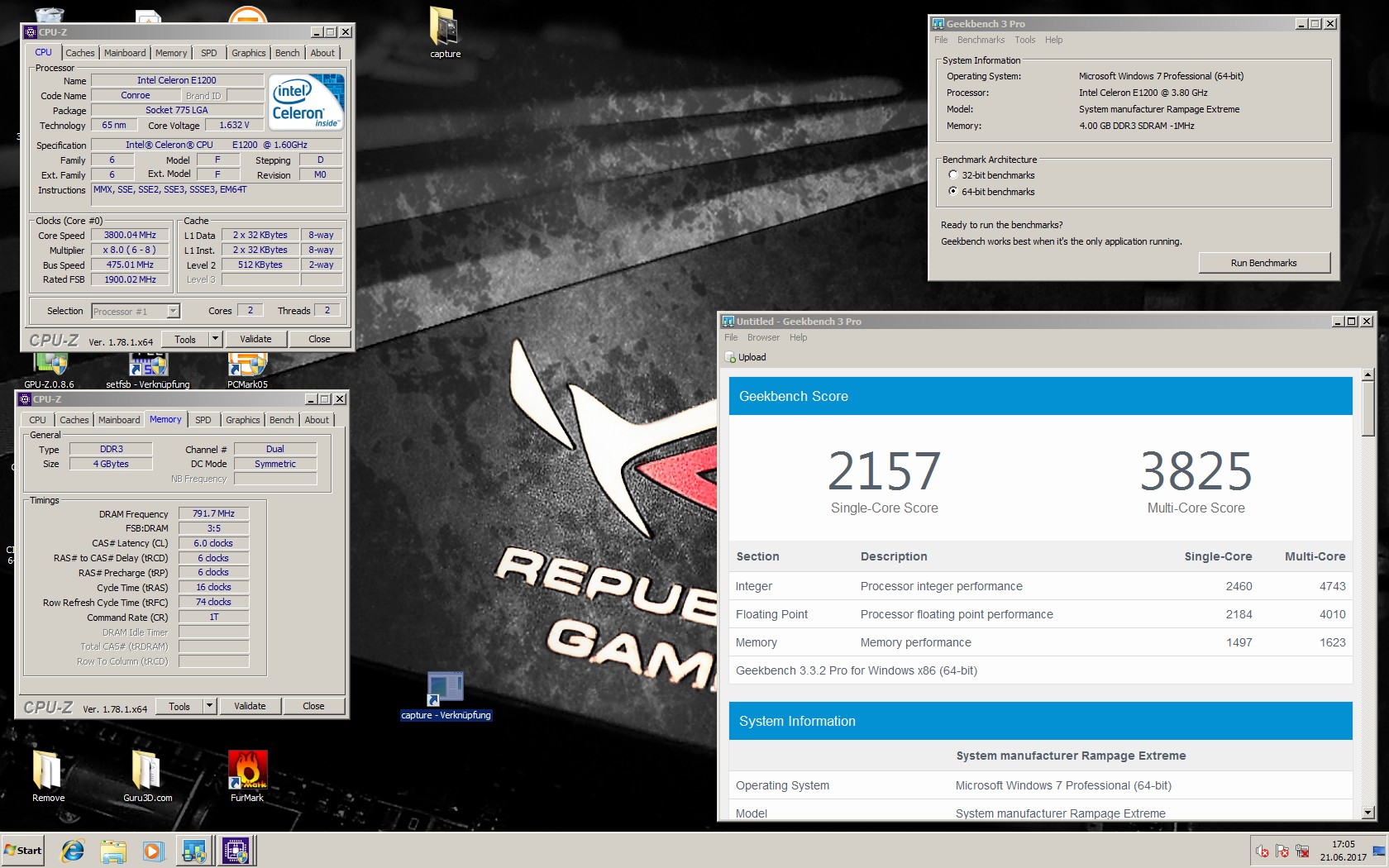Click the CPU-Z taskbar icon

tap(236, 851)
